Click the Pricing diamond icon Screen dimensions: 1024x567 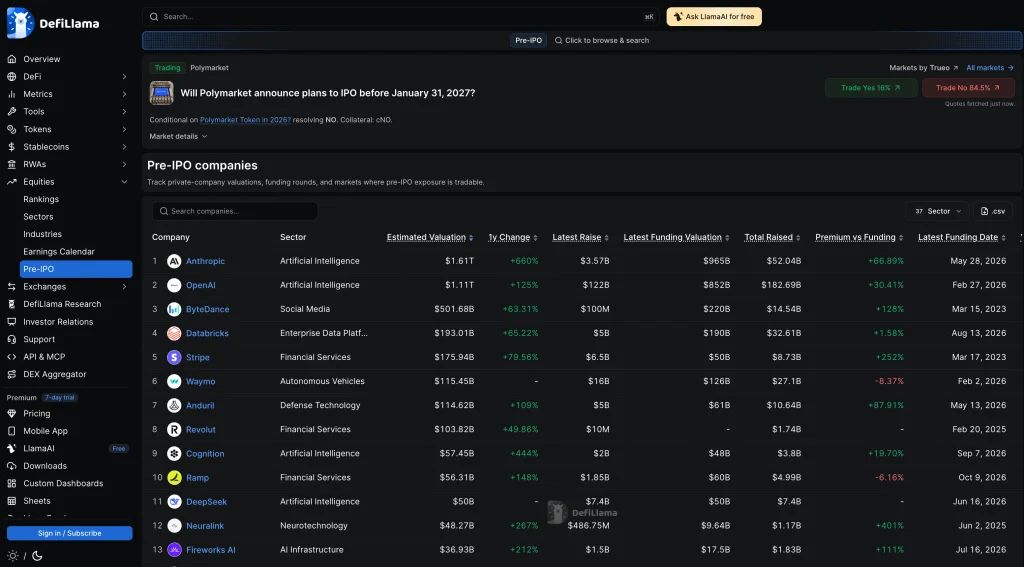[x=12, y=413]
